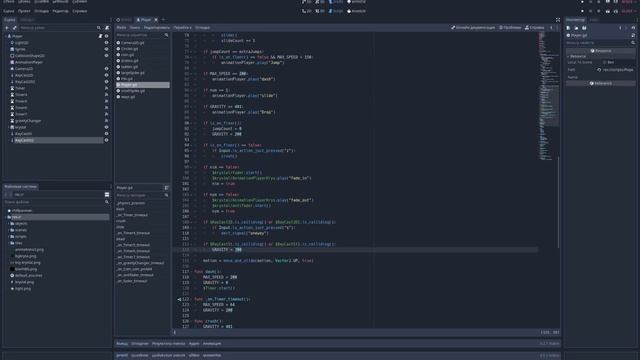Load resource icon in Inspector toolbar
Viewport: 640px width, 360px height.
(x=576, y=28)
